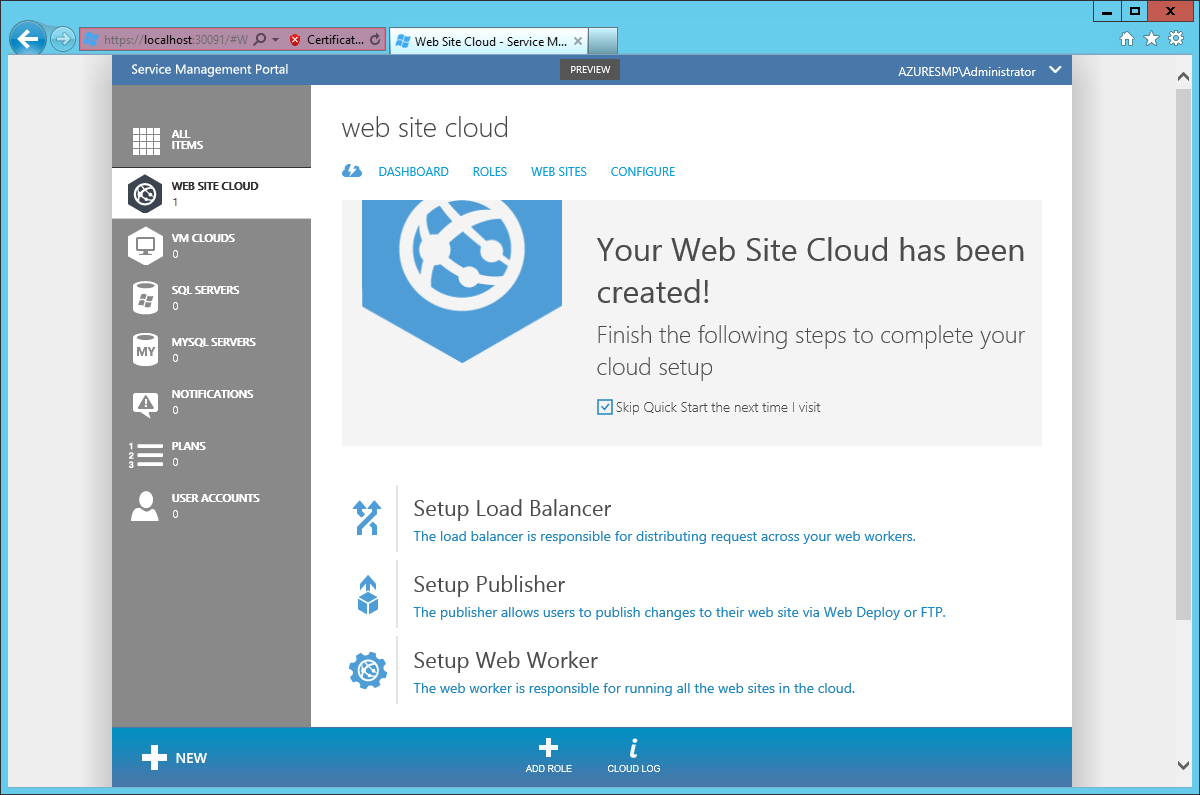The height and width of the screenshot is (795, 1200).
Task: Open the Setup Web Worker link
Action: coord(505,660)
